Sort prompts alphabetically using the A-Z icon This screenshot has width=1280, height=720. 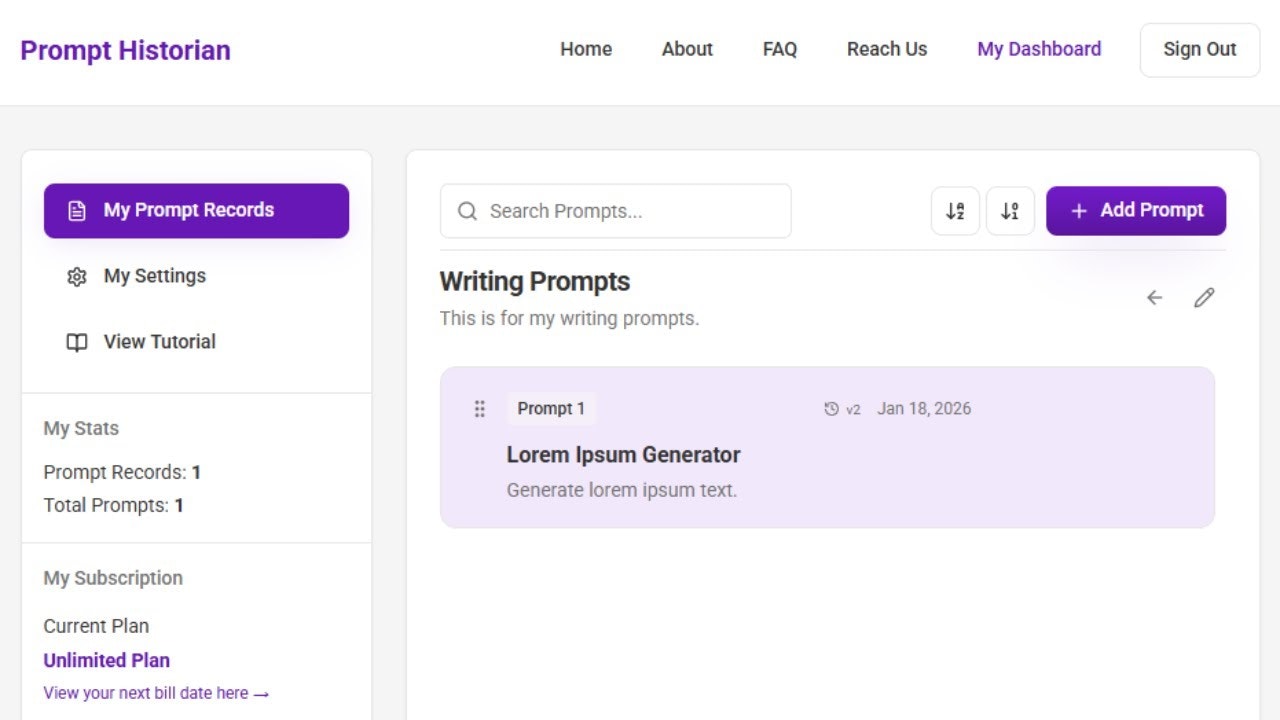point(955,210)
